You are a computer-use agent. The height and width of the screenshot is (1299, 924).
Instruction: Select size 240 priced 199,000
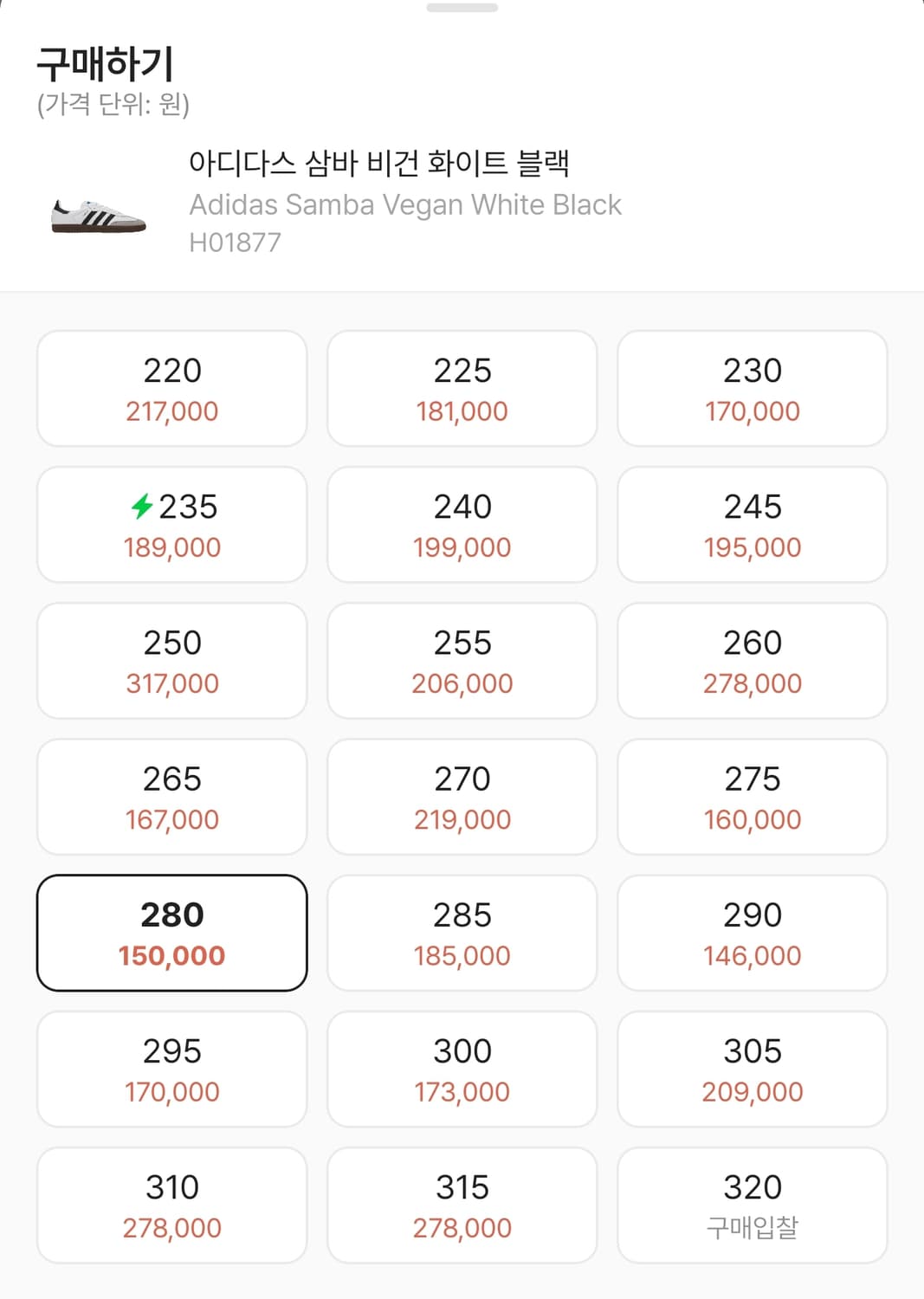[x=462, y=525]
